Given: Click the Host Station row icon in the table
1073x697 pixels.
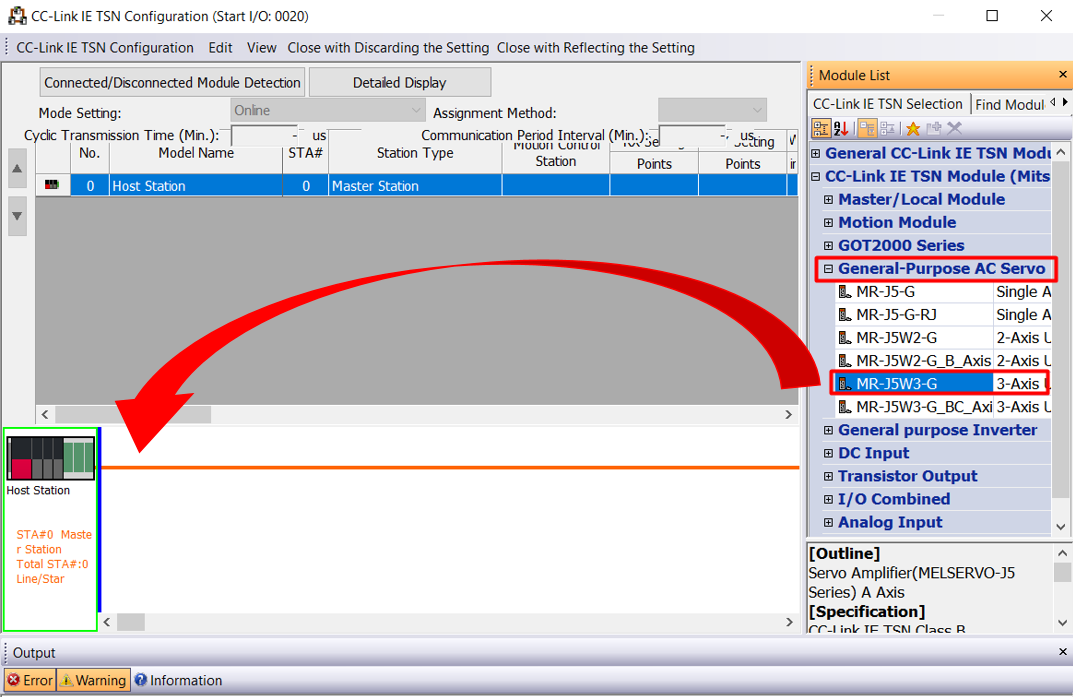Looking at the screenshot, I should point(52,185).
